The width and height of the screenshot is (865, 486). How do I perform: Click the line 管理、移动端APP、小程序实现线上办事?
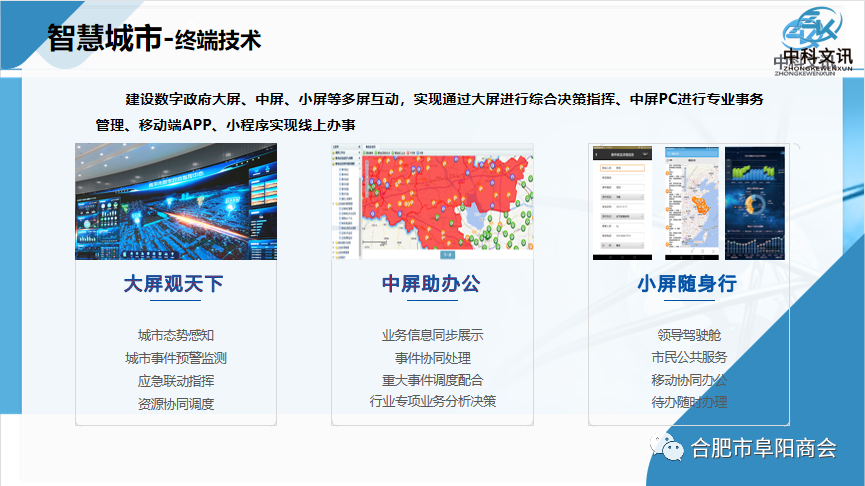coord(225,125)
